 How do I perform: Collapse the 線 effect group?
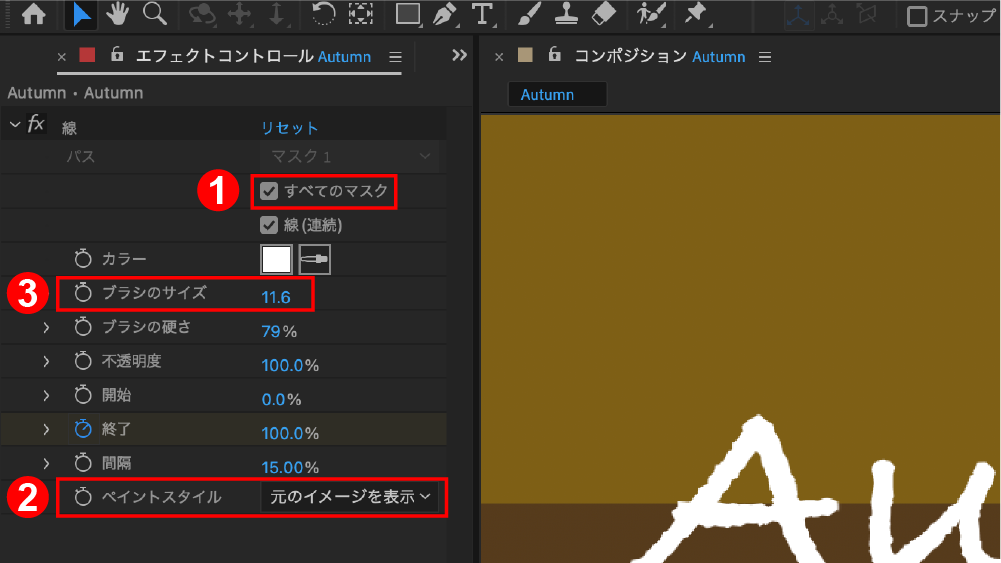coord(15,124)
